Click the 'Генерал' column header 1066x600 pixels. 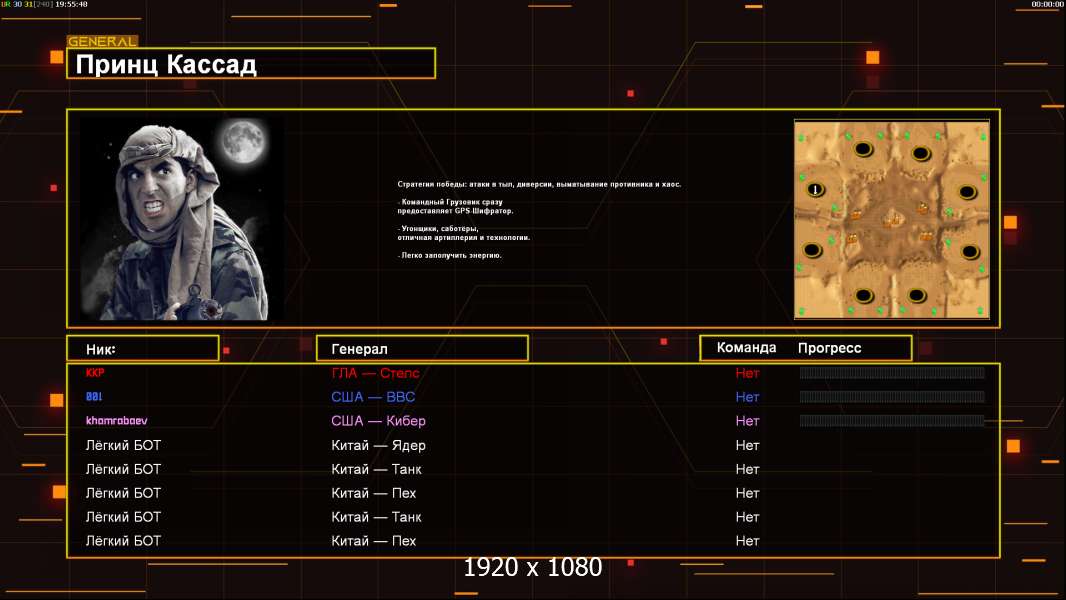(421, 349)
